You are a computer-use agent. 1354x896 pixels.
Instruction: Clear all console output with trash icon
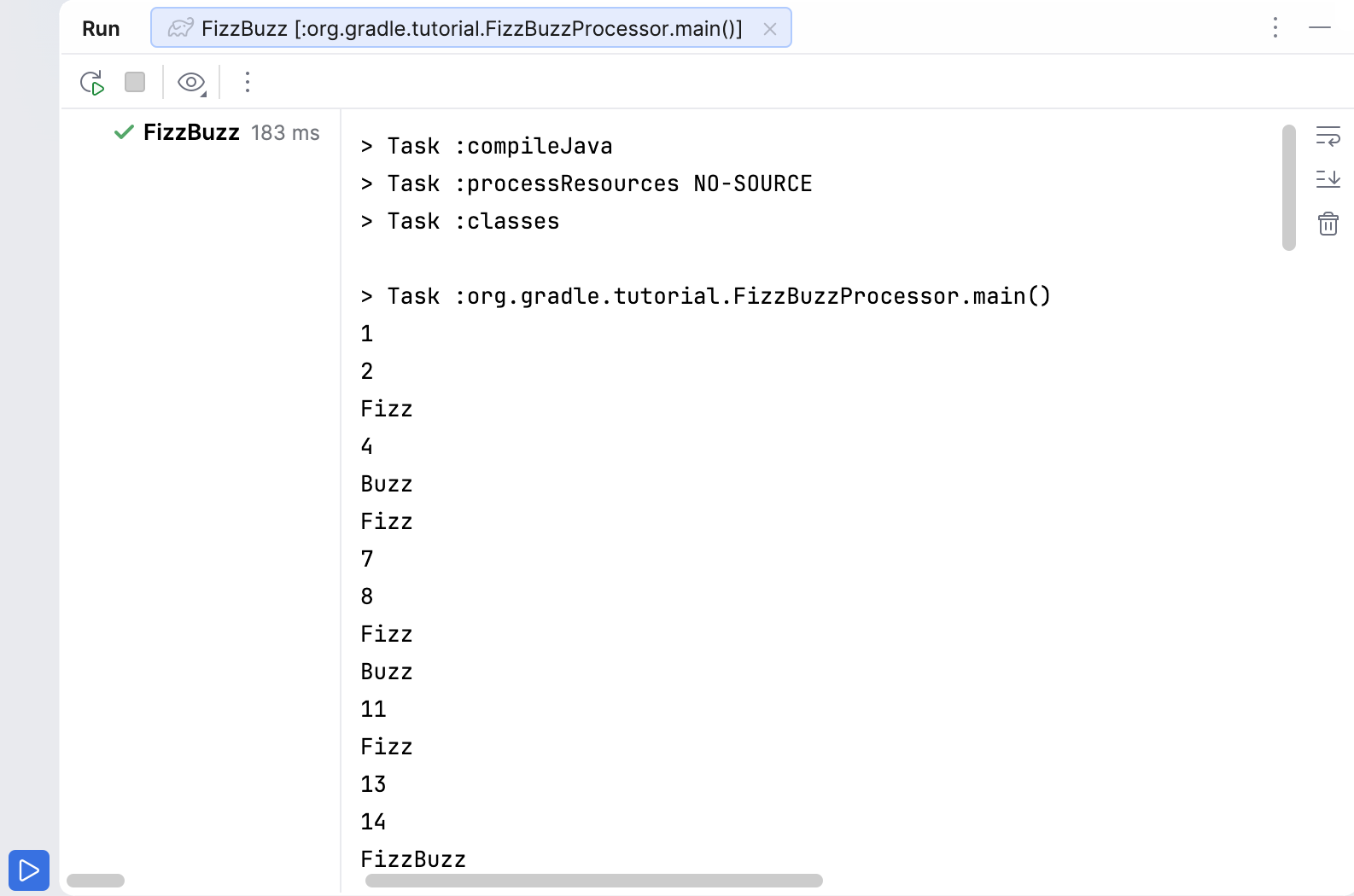1328,224
